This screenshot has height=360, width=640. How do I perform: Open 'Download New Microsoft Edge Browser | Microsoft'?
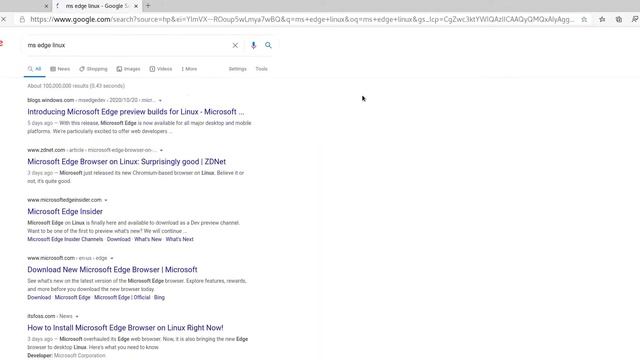pyautogui.click(x=112, y=270)
